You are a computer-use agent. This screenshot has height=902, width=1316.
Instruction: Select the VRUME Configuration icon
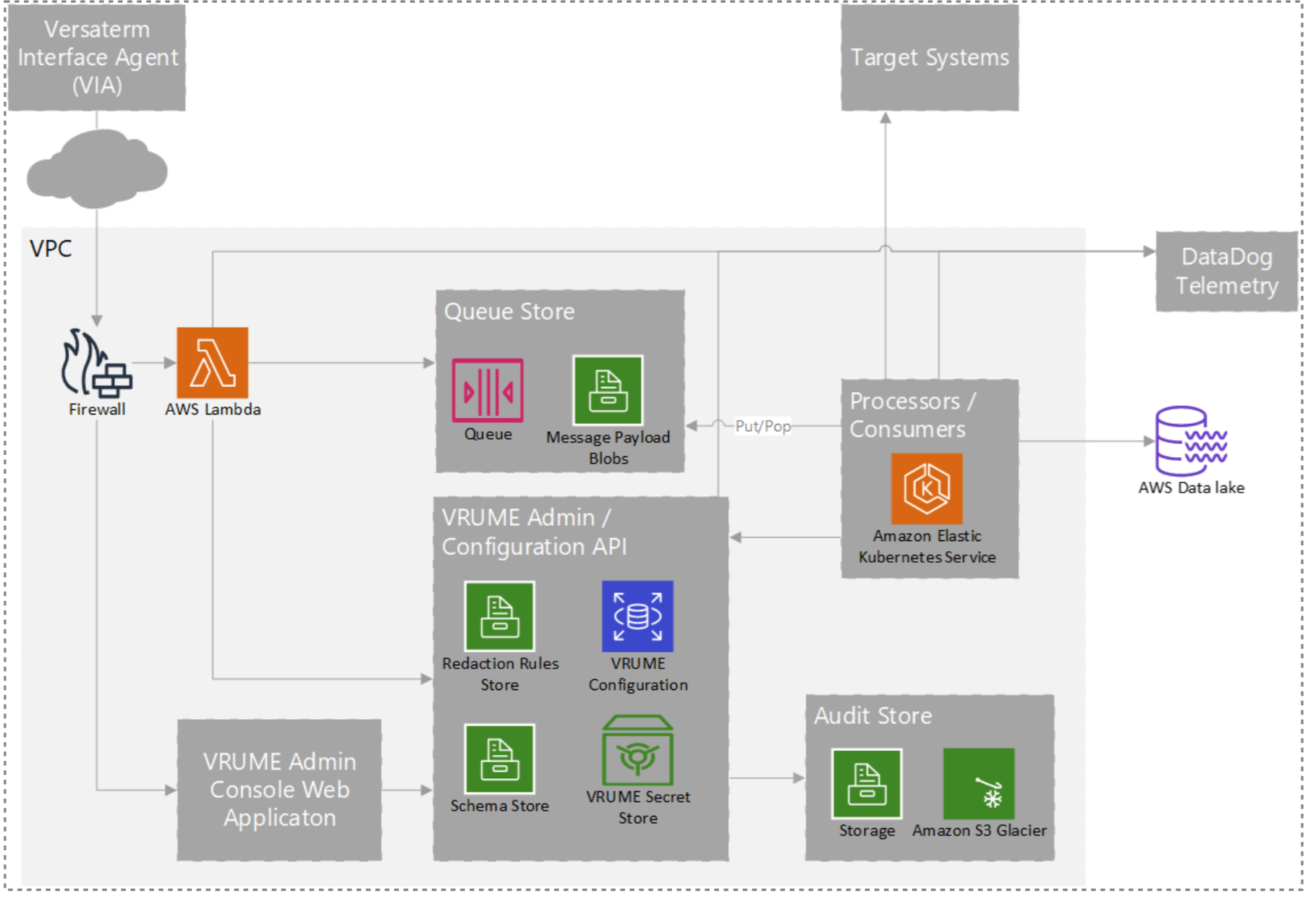[637, 617]
